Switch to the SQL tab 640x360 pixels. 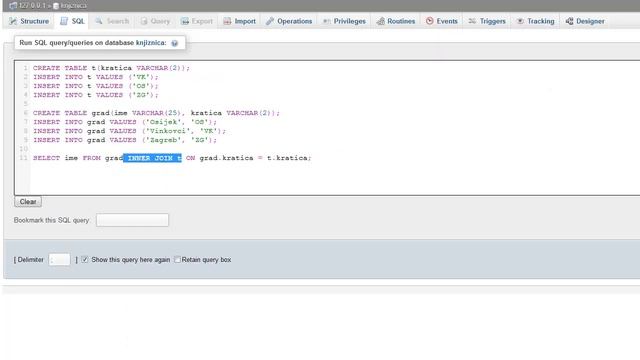click(72, 21)
